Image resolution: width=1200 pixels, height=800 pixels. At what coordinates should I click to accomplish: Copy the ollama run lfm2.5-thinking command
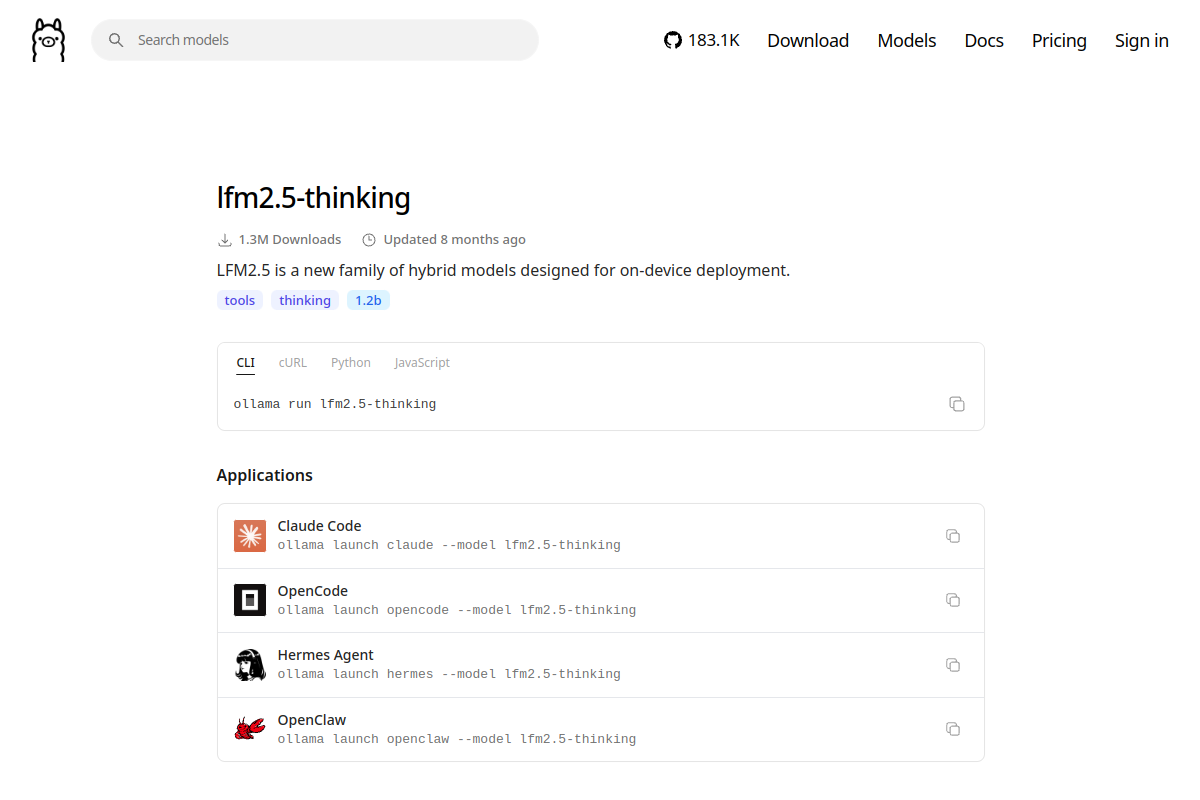(957, 404)
